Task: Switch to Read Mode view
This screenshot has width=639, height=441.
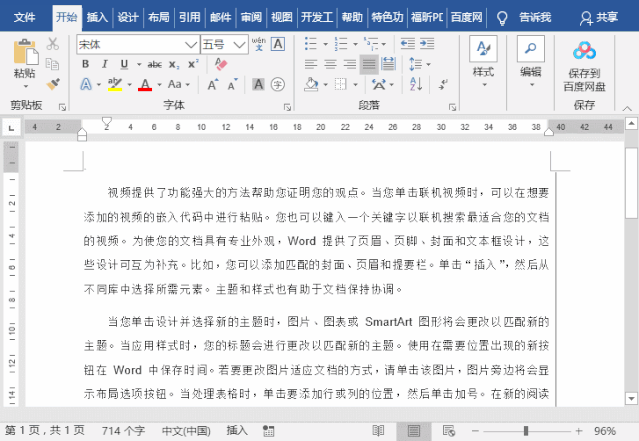Action: pos(378,430)
